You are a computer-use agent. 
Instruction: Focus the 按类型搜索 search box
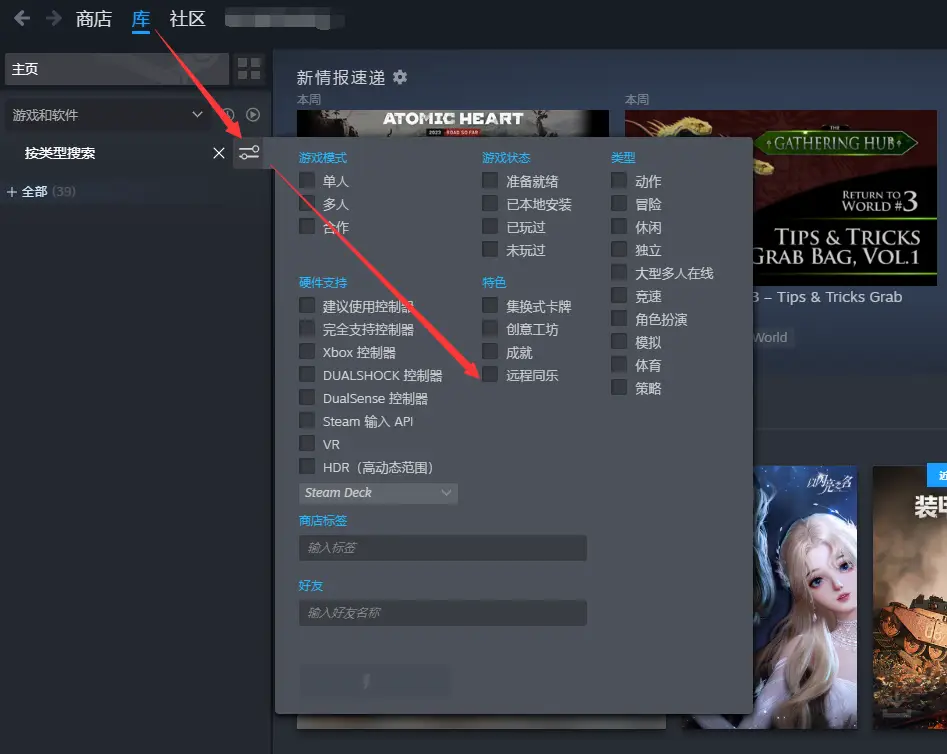pos(115,153)
